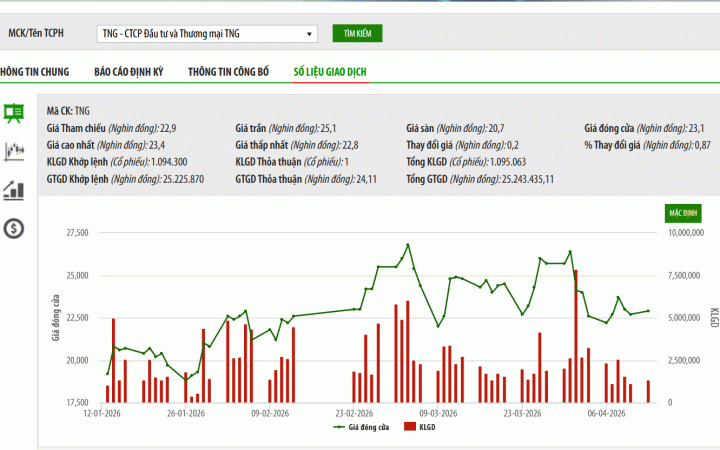Click the 23-02-2026 date axis label
Image resolution: width=720 pixels, height=450 pixels.
click(x=354, y=413)
